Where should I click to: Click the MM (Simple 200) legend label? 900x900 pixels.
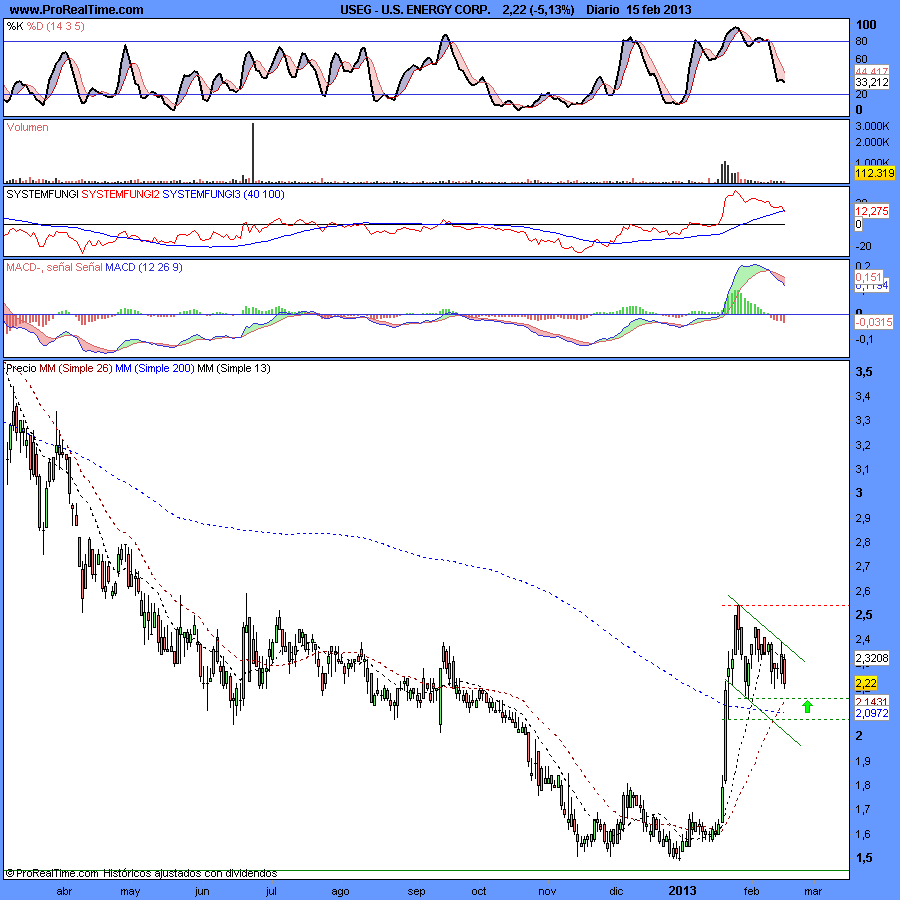coord(155,368)
